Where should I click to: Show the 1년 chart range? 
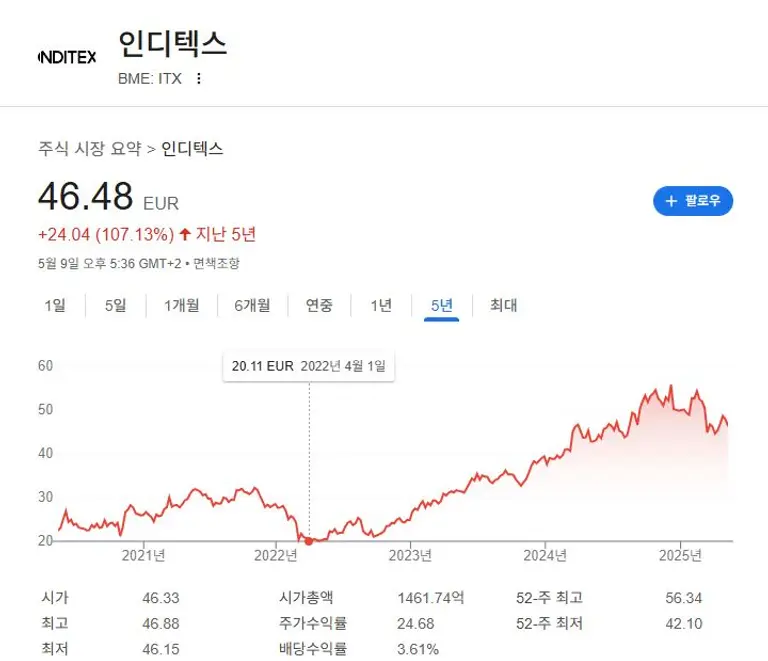click(381, 306)
